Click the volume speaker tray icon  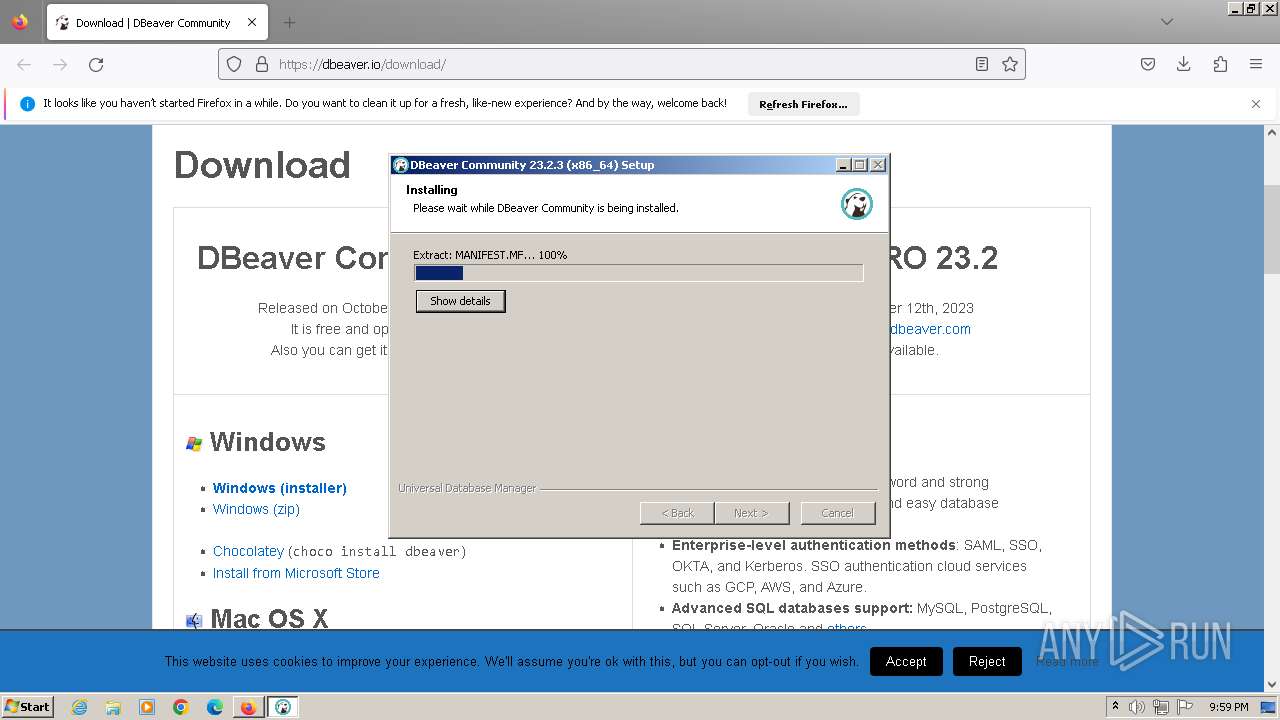[1137, 707]
